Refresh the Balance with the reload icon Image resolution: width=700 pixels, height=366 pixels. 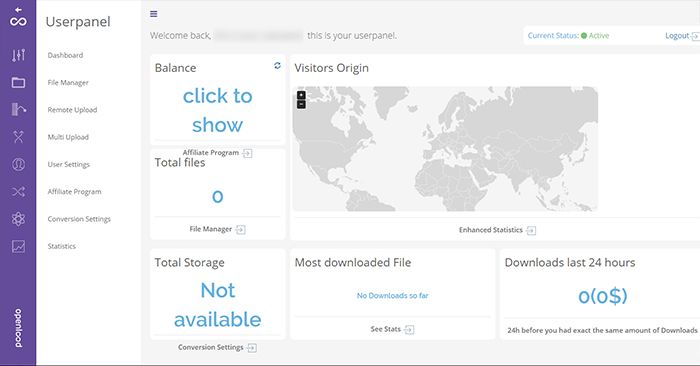click(277, 66)
